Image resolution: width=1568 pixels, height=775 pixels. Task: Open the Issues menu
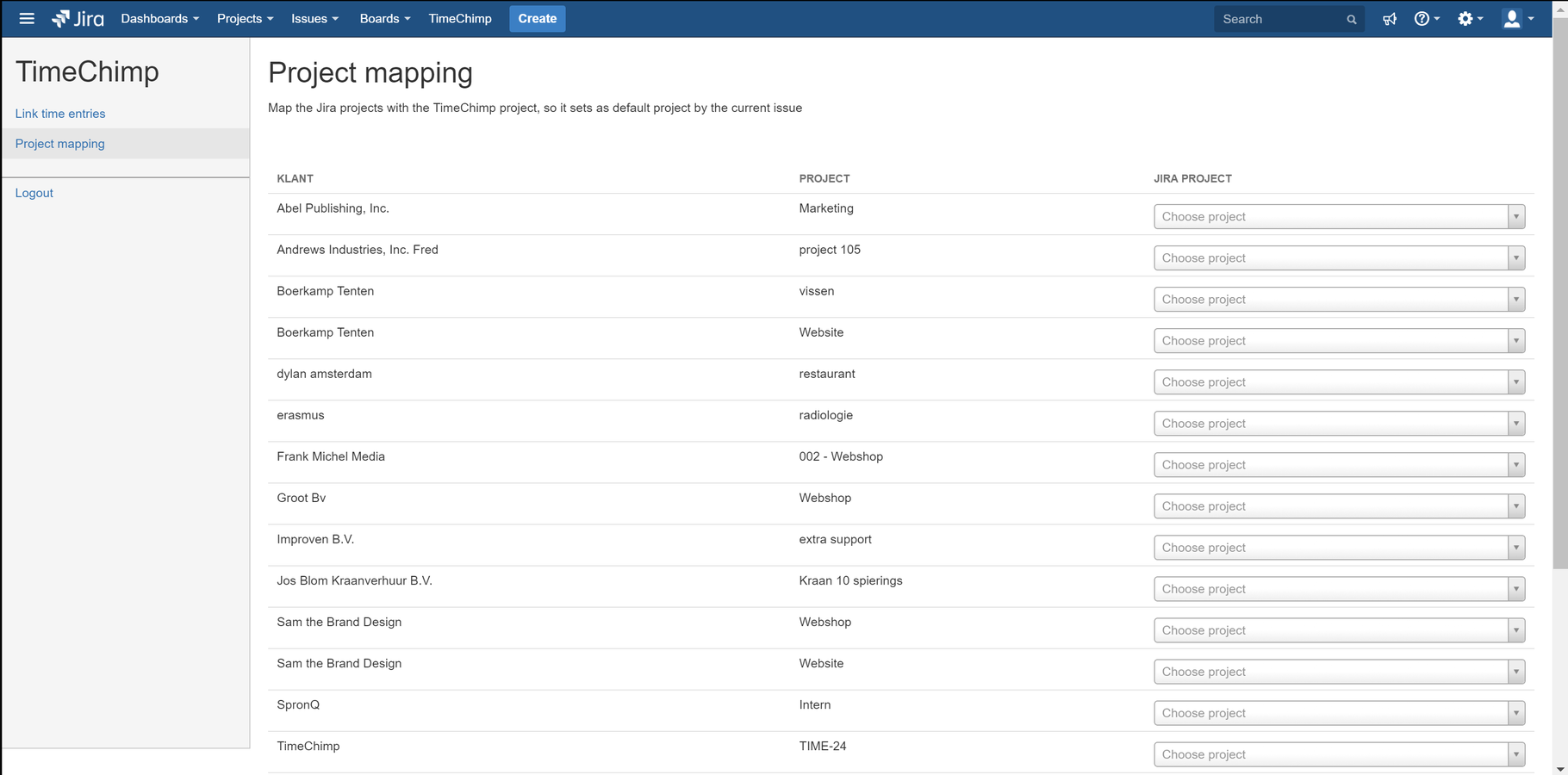[314, 18]
